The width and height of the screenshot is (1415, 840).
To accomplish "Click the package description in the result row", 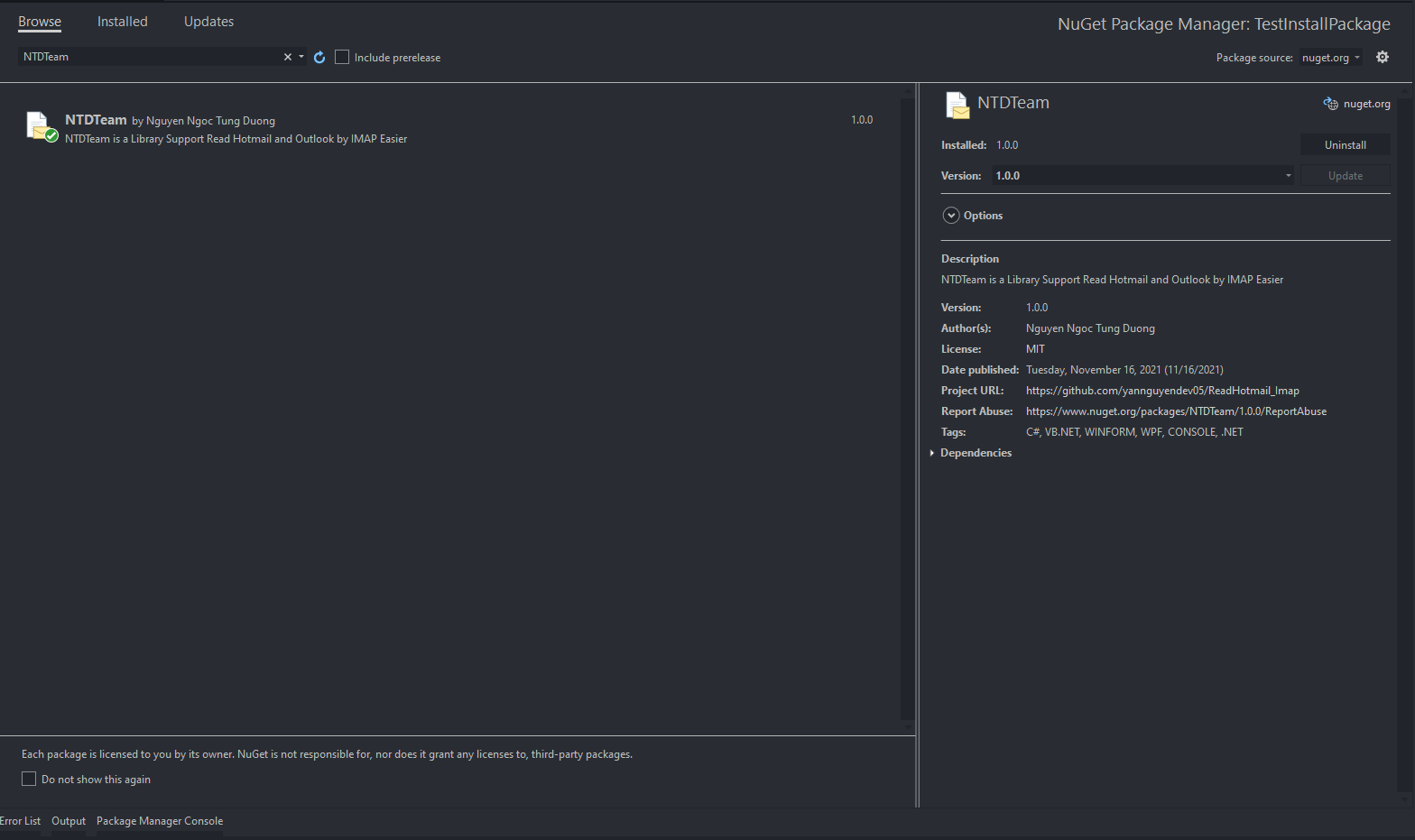I will [236, 139].
